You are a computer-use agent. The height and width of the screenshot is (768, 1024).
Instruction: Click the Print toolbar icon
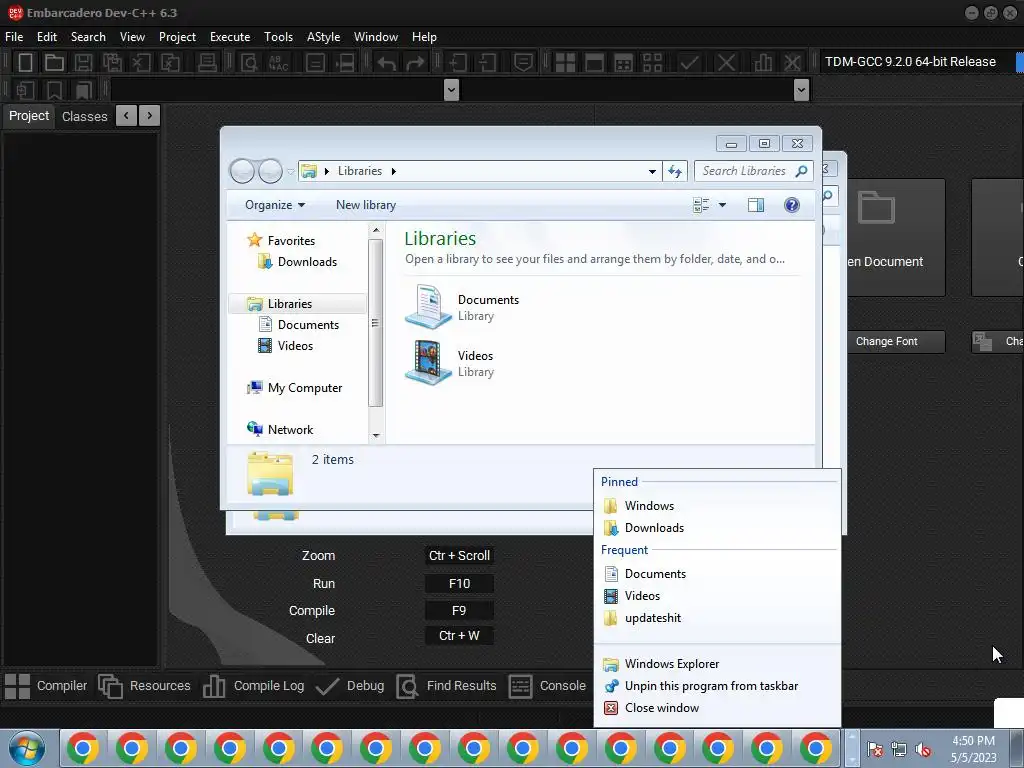coord(207,63)
